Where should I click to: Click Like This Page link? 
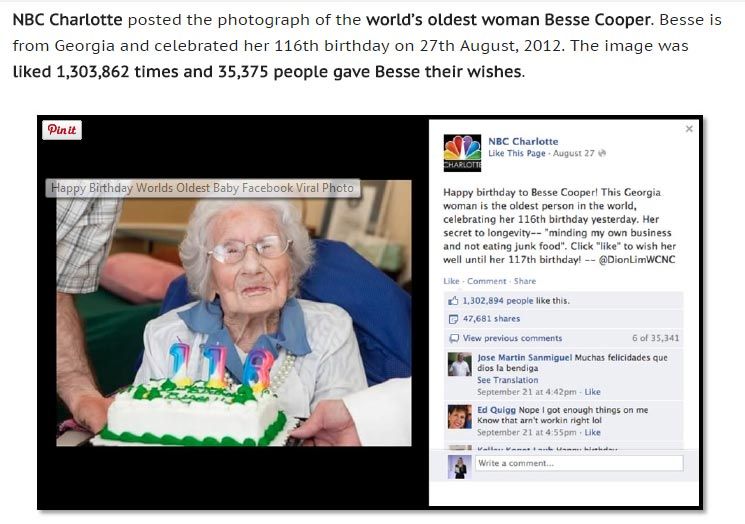516,153
